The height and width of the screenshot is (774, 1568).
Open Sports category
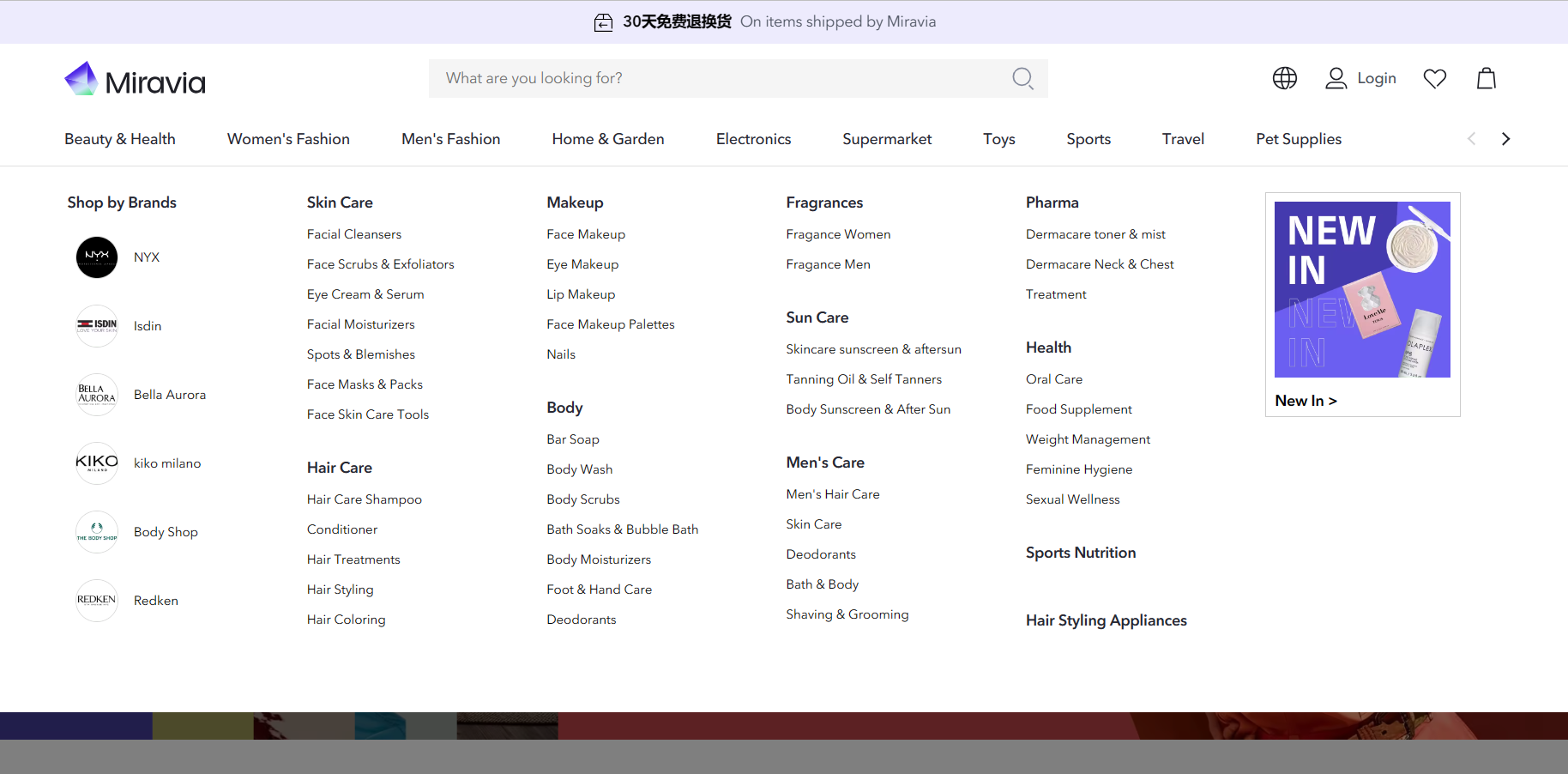(x=1089, y=139)
